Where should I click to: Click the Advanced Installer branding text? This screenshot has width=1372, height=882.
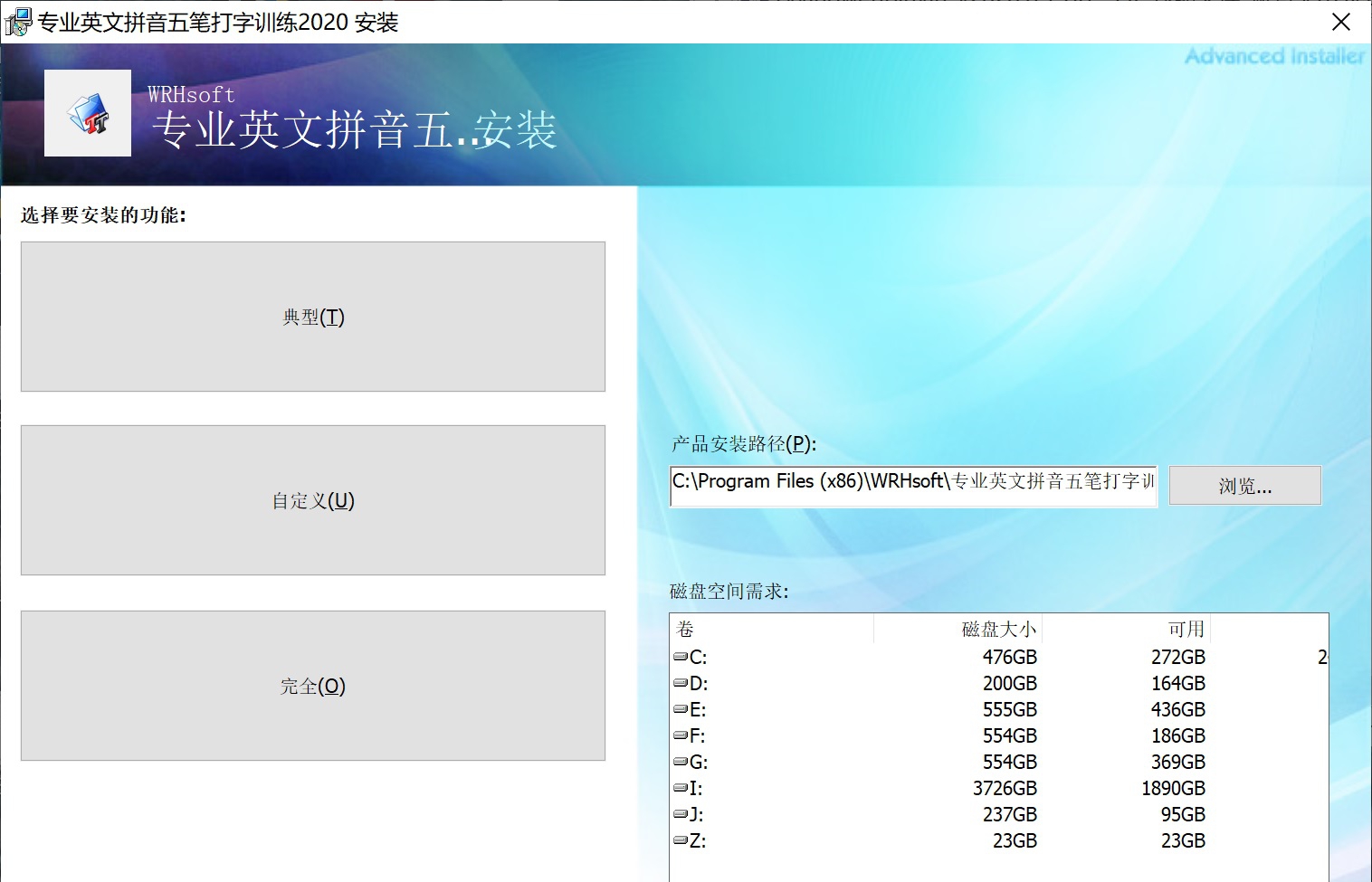pyautogui.click(x=1275, y=55)
